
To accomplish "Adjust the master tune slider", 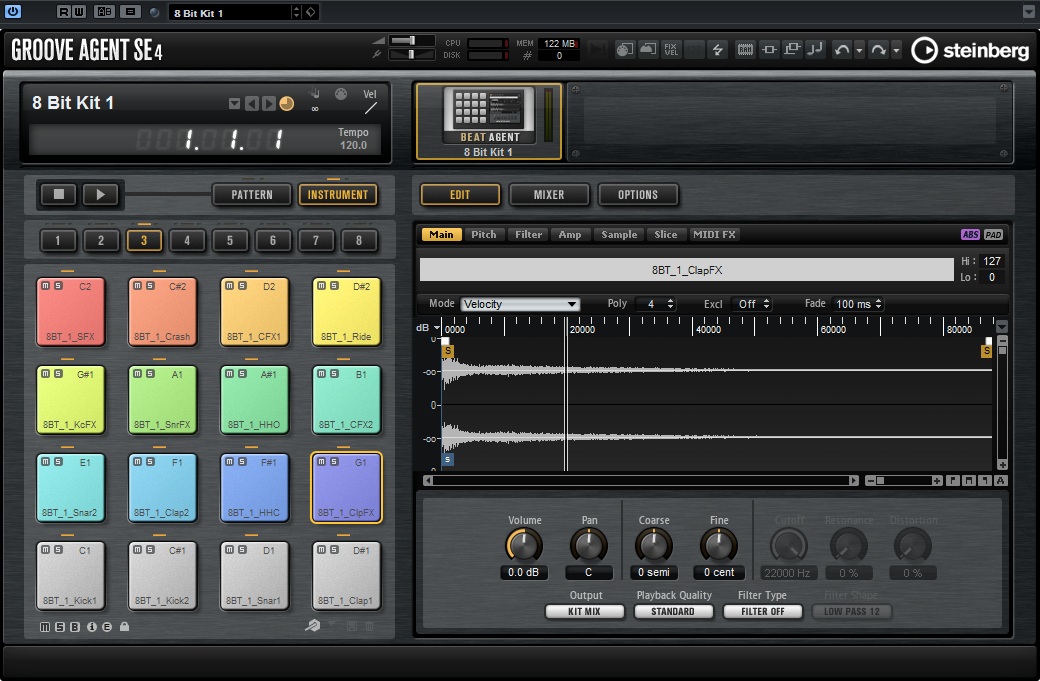I will point(412,54).
